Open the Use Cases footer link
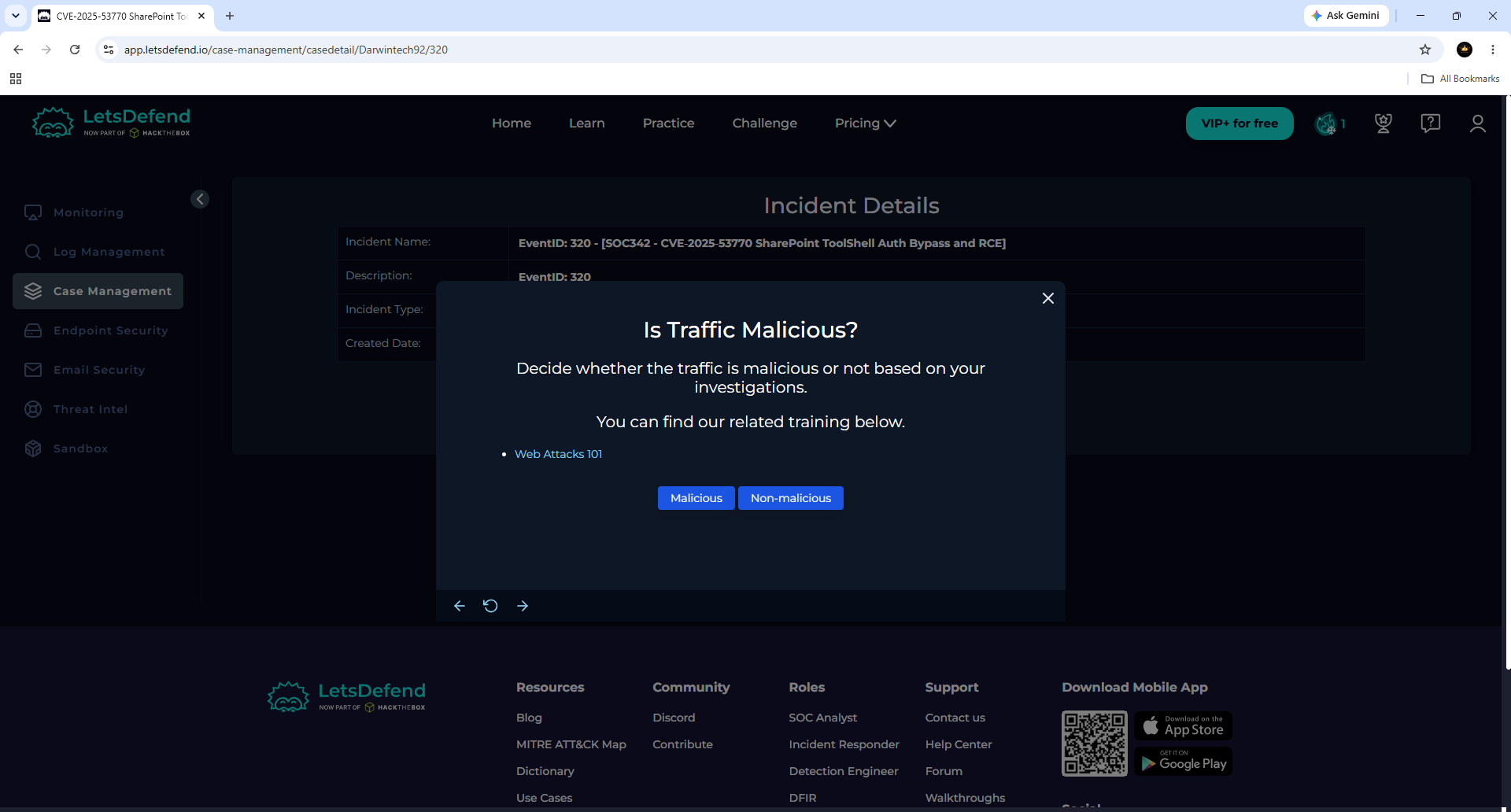 [x=545, y=798]
